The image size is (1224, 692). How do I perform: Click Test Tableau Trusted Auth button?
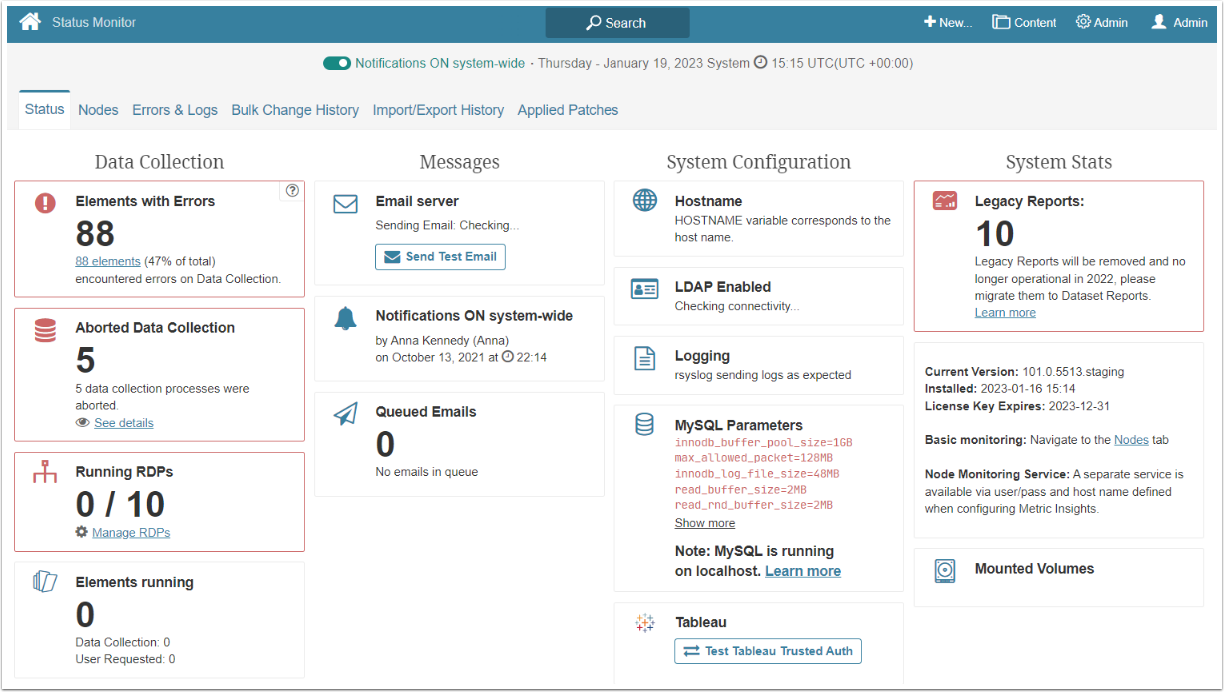[x=768, y=651]
